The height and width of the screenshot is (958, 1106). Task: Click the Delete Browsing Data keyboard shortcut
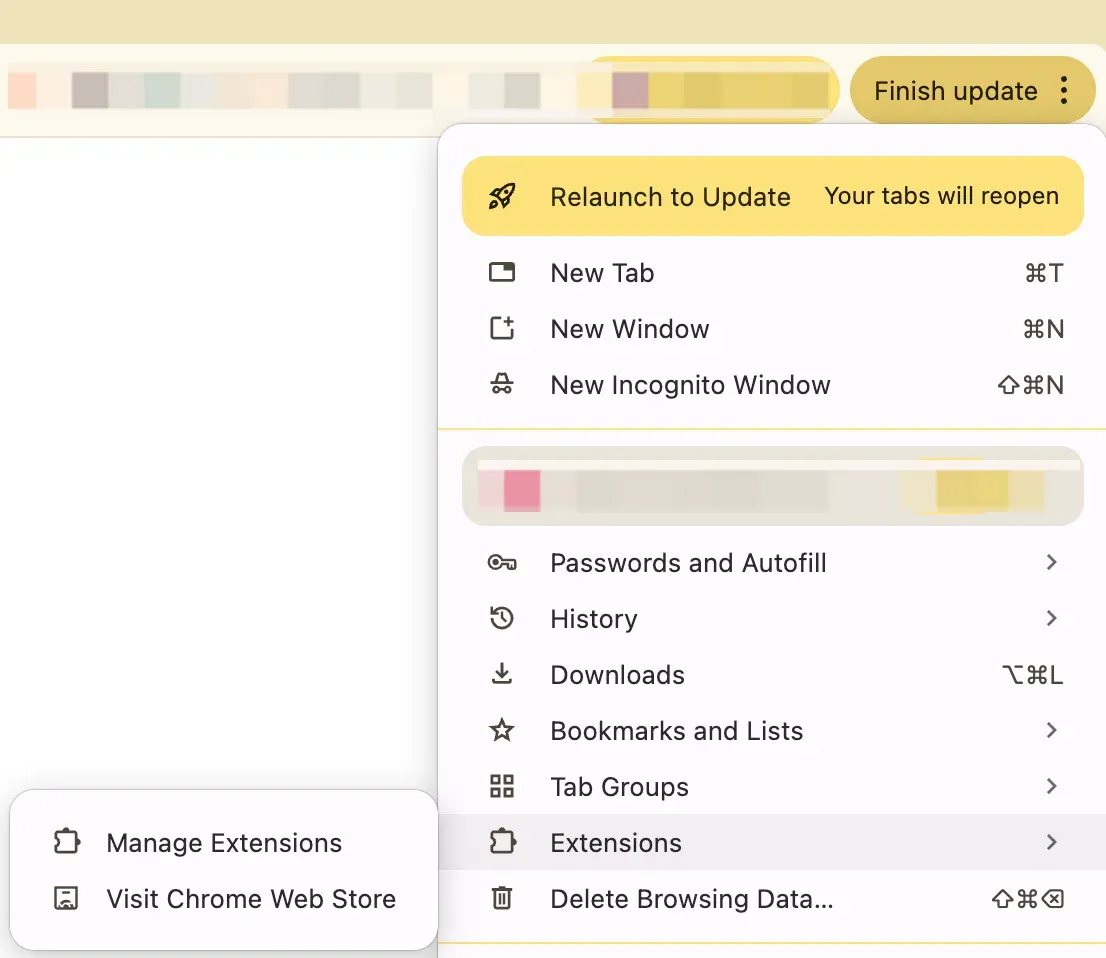point(1028,899)
